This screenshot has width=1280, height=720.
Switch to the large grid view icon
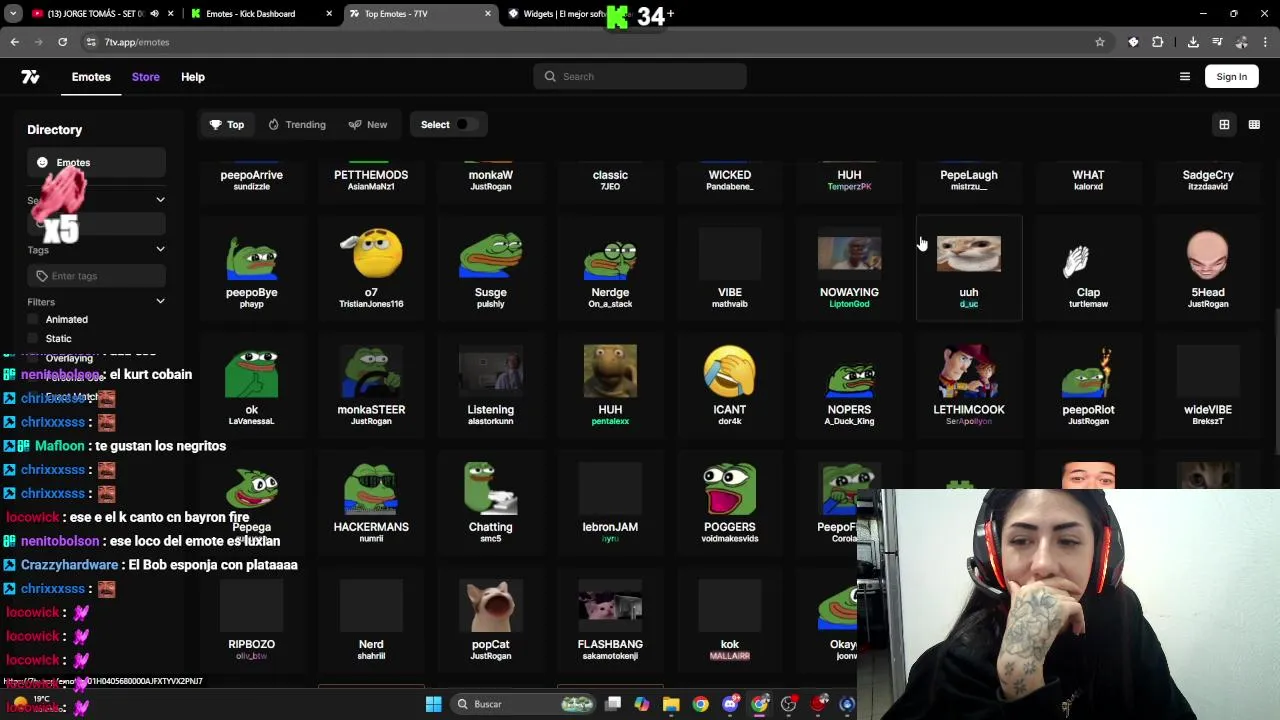coord(1224,125)
